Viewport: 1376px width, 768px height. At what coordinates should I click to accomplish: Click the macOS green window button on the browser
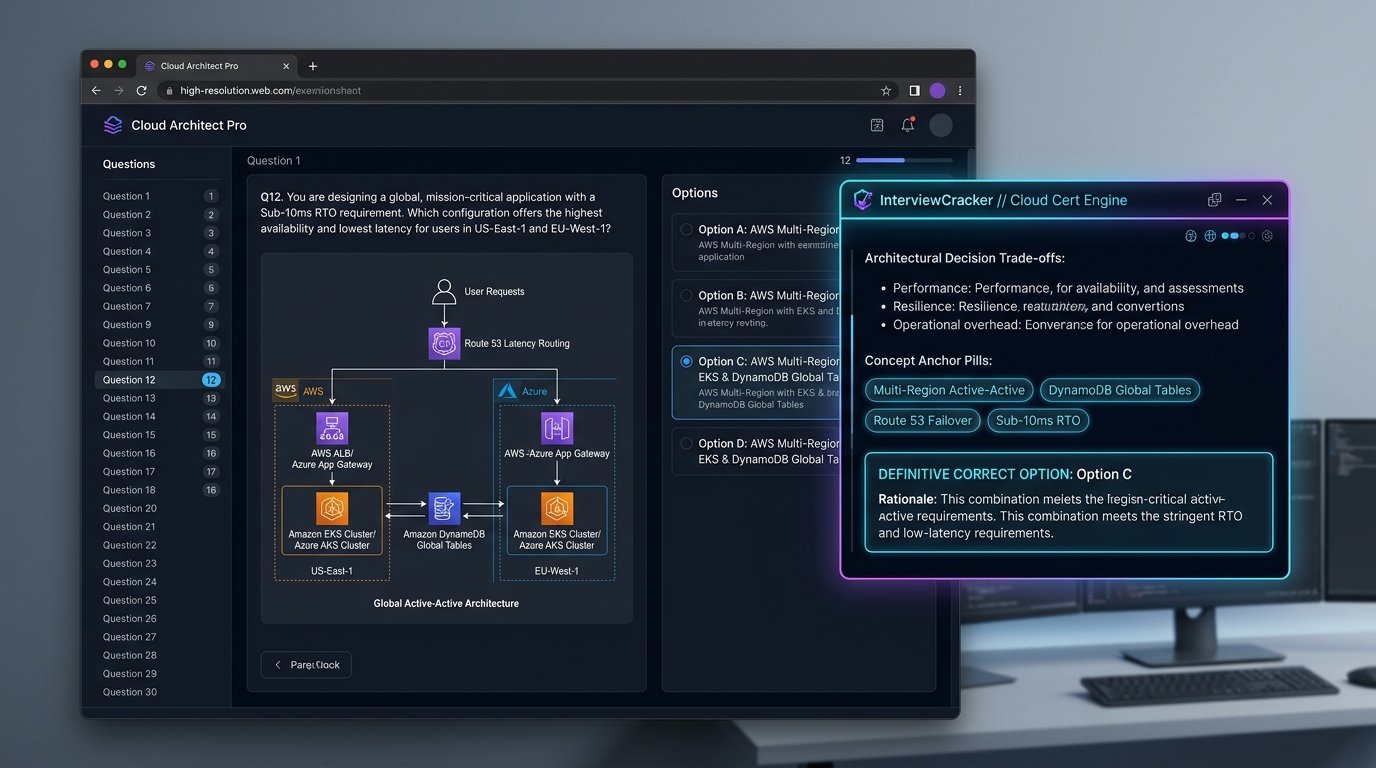pos(122,64)
